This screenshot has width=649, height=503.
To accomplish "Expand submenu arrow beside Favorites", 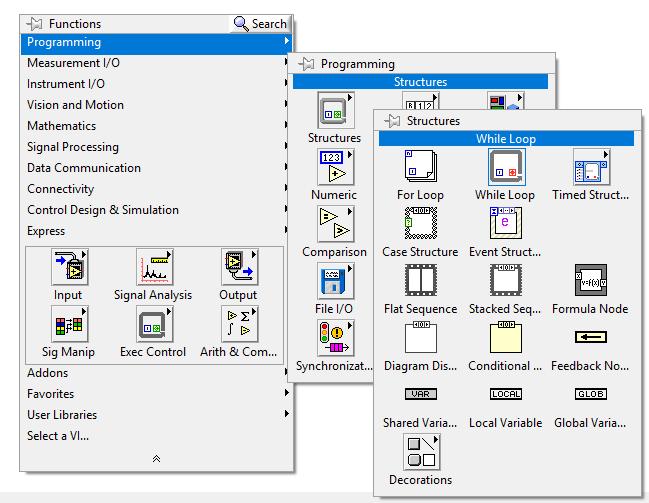I will tap(286, 392).
